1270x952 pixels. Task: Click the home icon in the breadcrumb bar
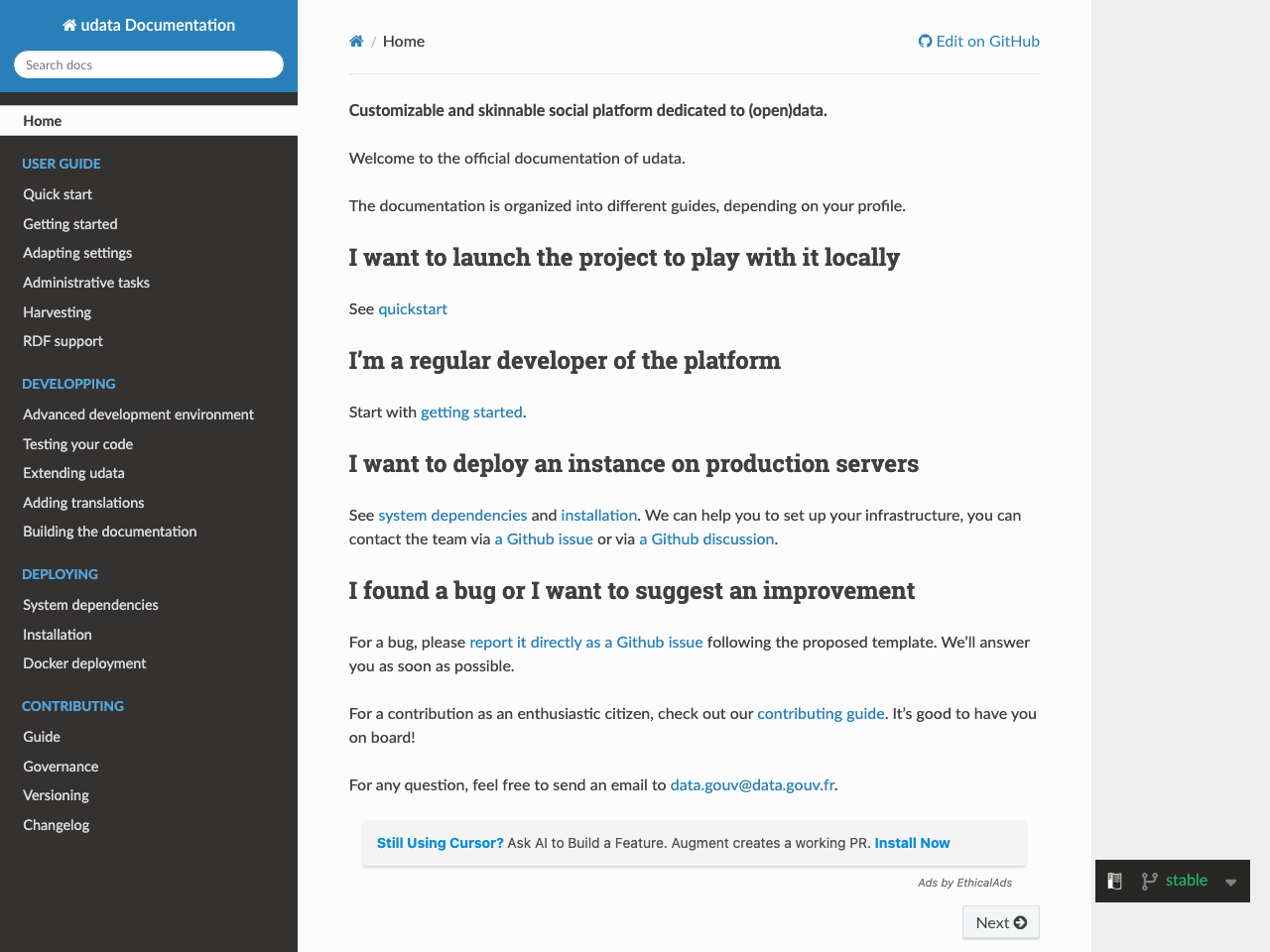tap(356, 41)
